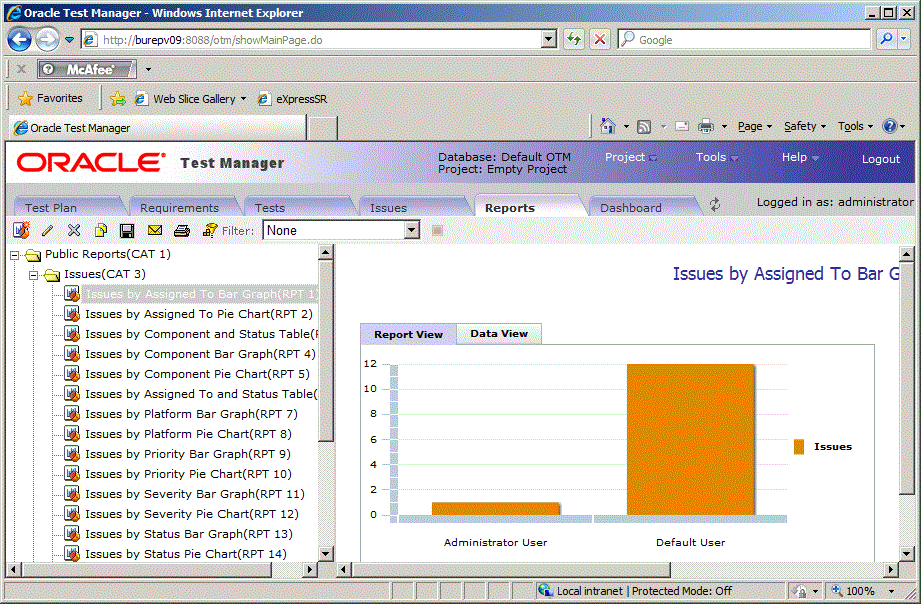The height and width of the screenshot is (604, 921).
Task: Click the new report icon in toolbar
Action: [x=22, y=230]
